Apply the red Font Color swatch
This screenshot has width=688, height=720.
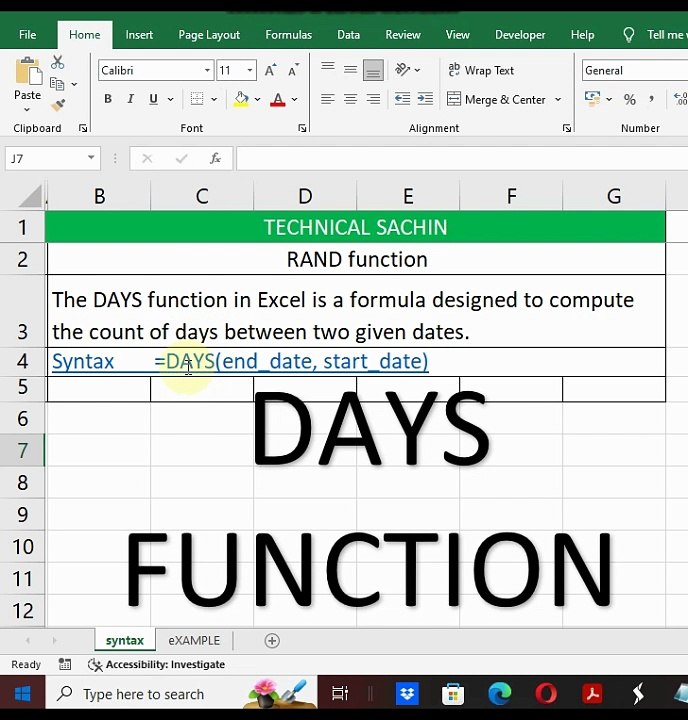[278, 99]
